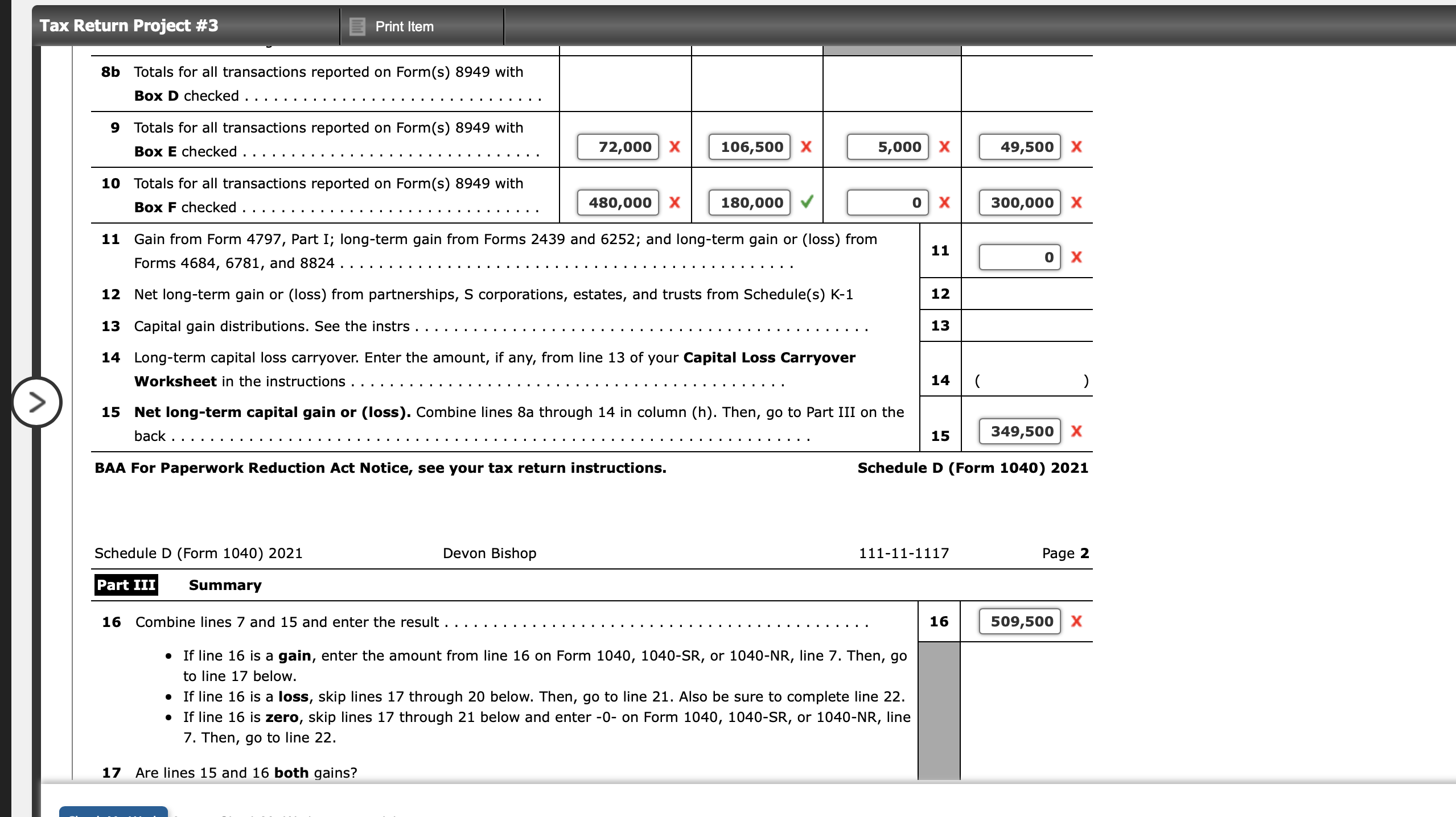Screen dimensions: 1456x817
Task: Select the Tax Return Project #3 header tab
Action: click(x=129, y=26)
